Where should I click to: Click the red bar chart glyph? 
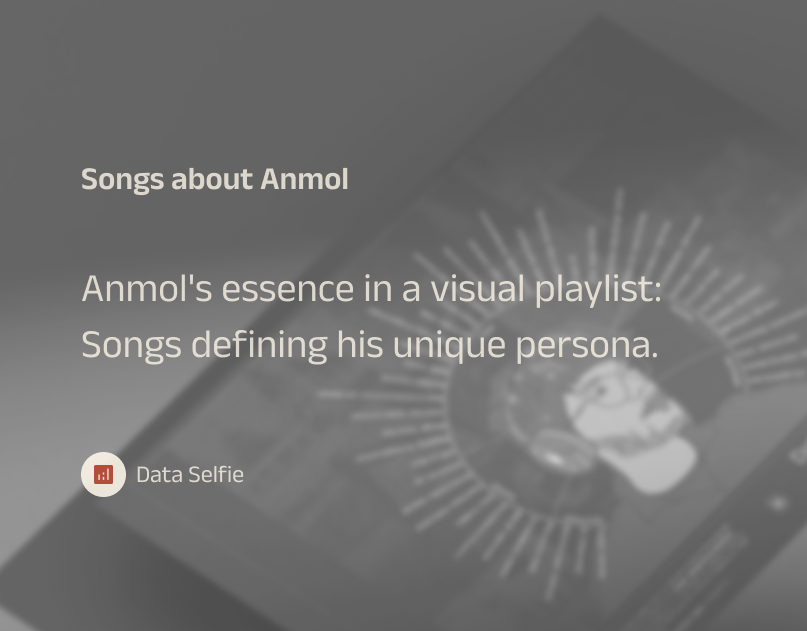pyautogui.click(x=103, y=474)
